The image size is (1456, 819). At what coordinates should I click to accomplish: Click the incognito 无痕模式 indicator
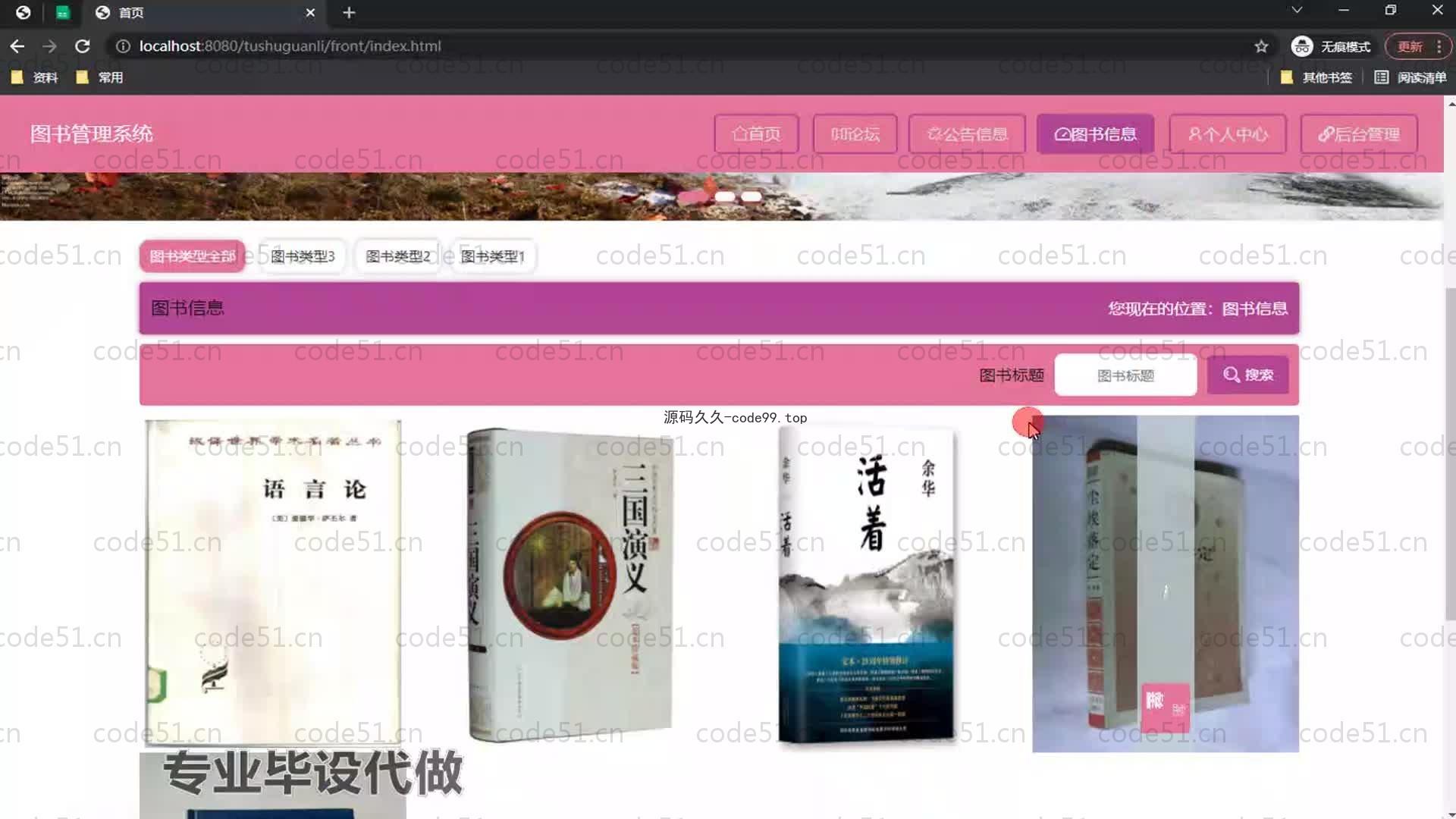(x=1332, y=46)
